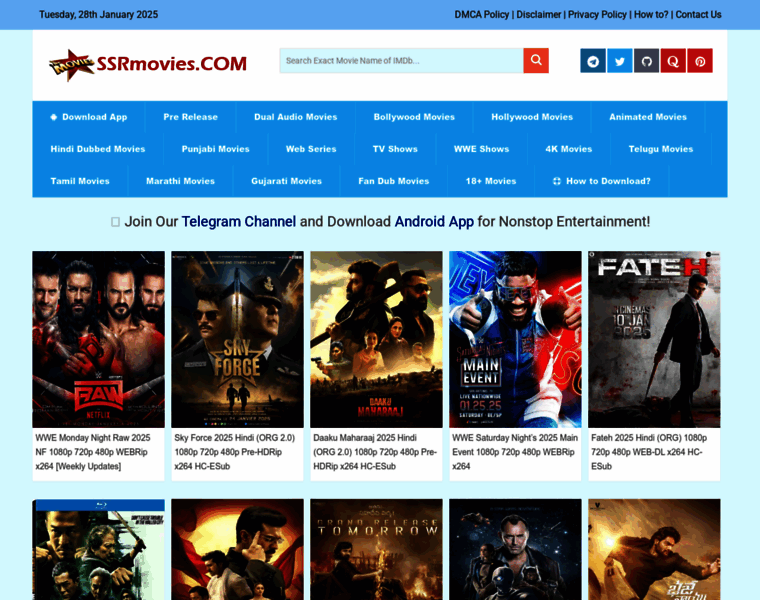This screenshot has height=600, width=760.
Task: Click Fateh 2025 Hindi title text
Action: 649,452
